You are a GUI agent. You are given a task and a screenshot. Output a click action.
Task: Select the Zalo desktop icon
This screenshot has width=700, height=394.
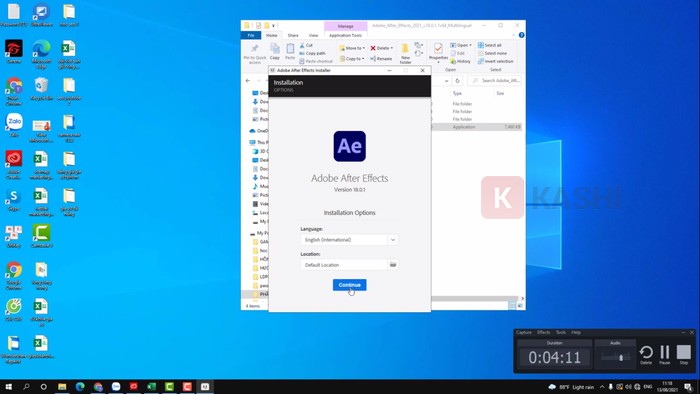tap(14, 125)
